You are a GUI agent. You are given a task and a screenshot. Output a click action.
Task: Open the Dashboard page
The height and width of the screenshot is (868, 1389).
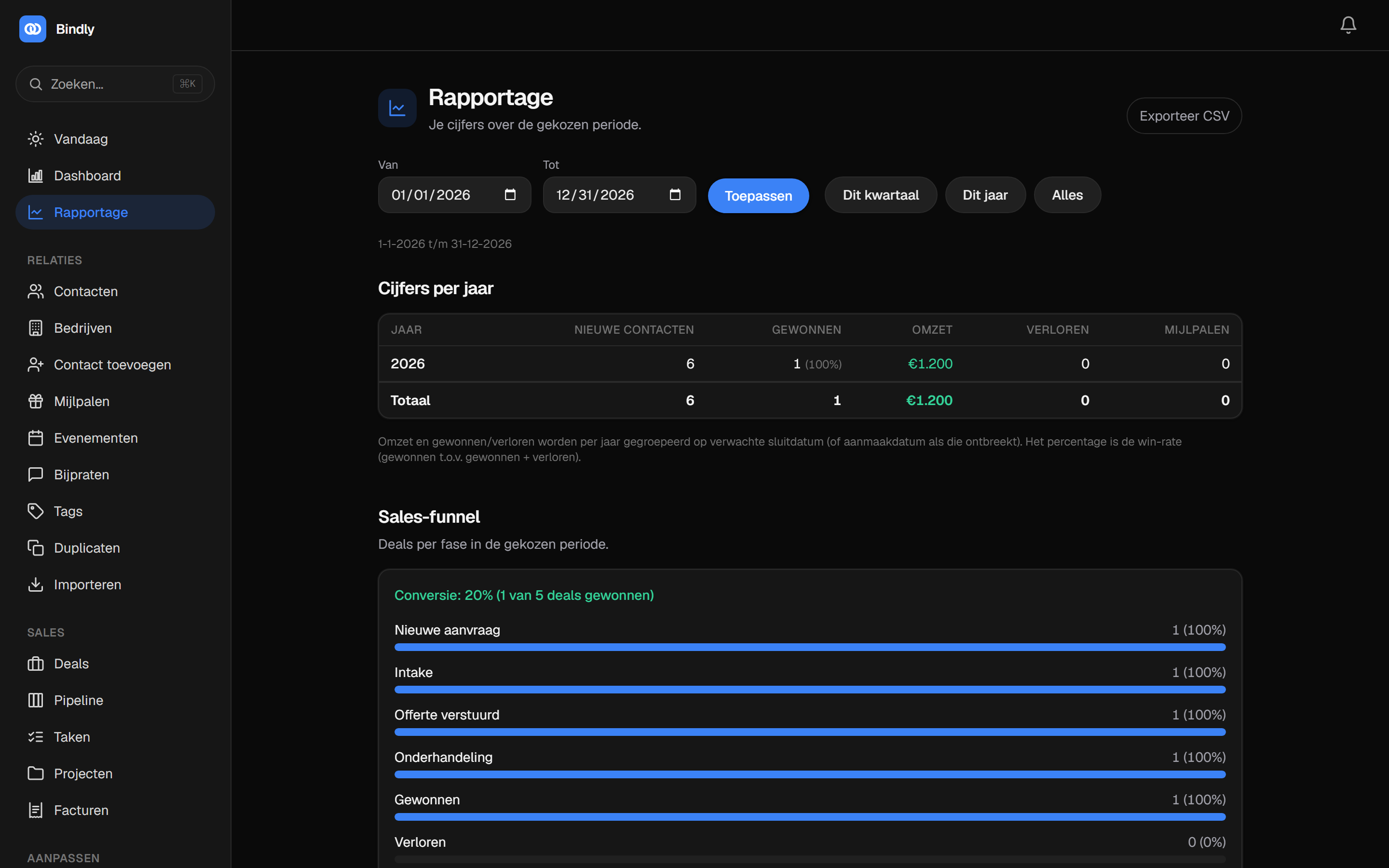115,176
